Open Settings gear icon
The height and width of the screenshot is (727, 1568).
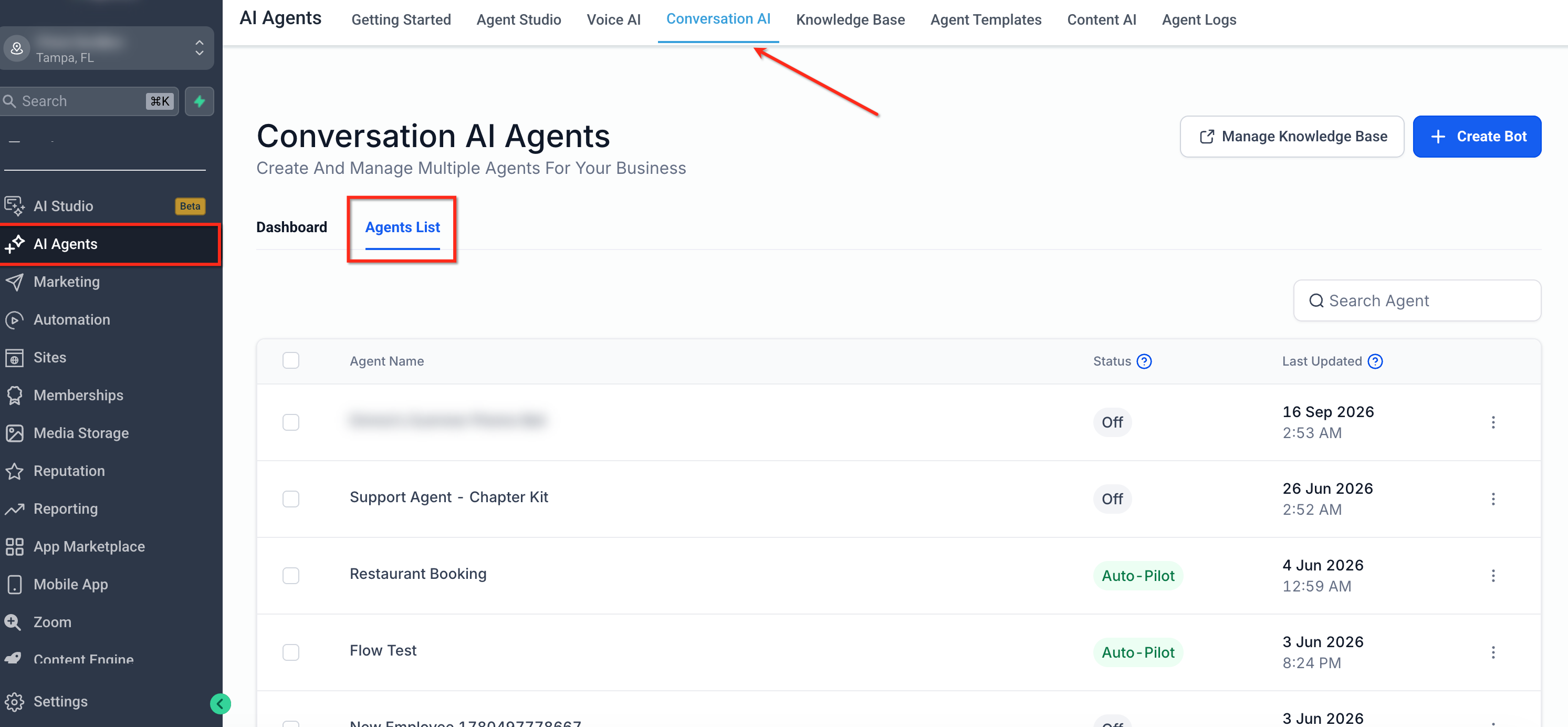tap(15, 701)
